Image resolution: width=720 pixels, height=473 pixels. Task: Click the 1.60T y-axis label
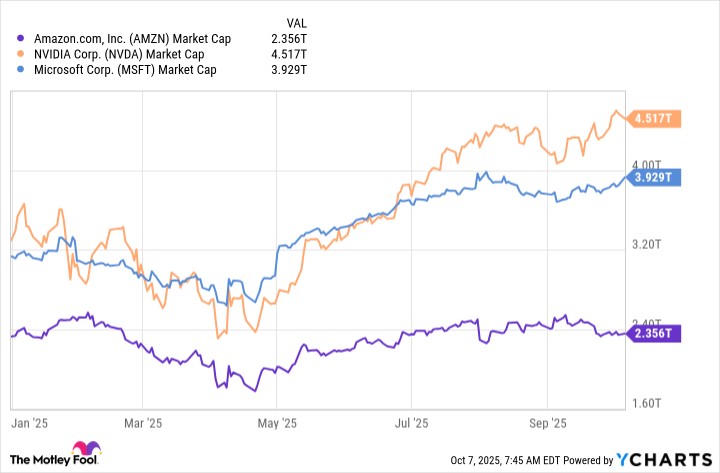pos(647,403)
